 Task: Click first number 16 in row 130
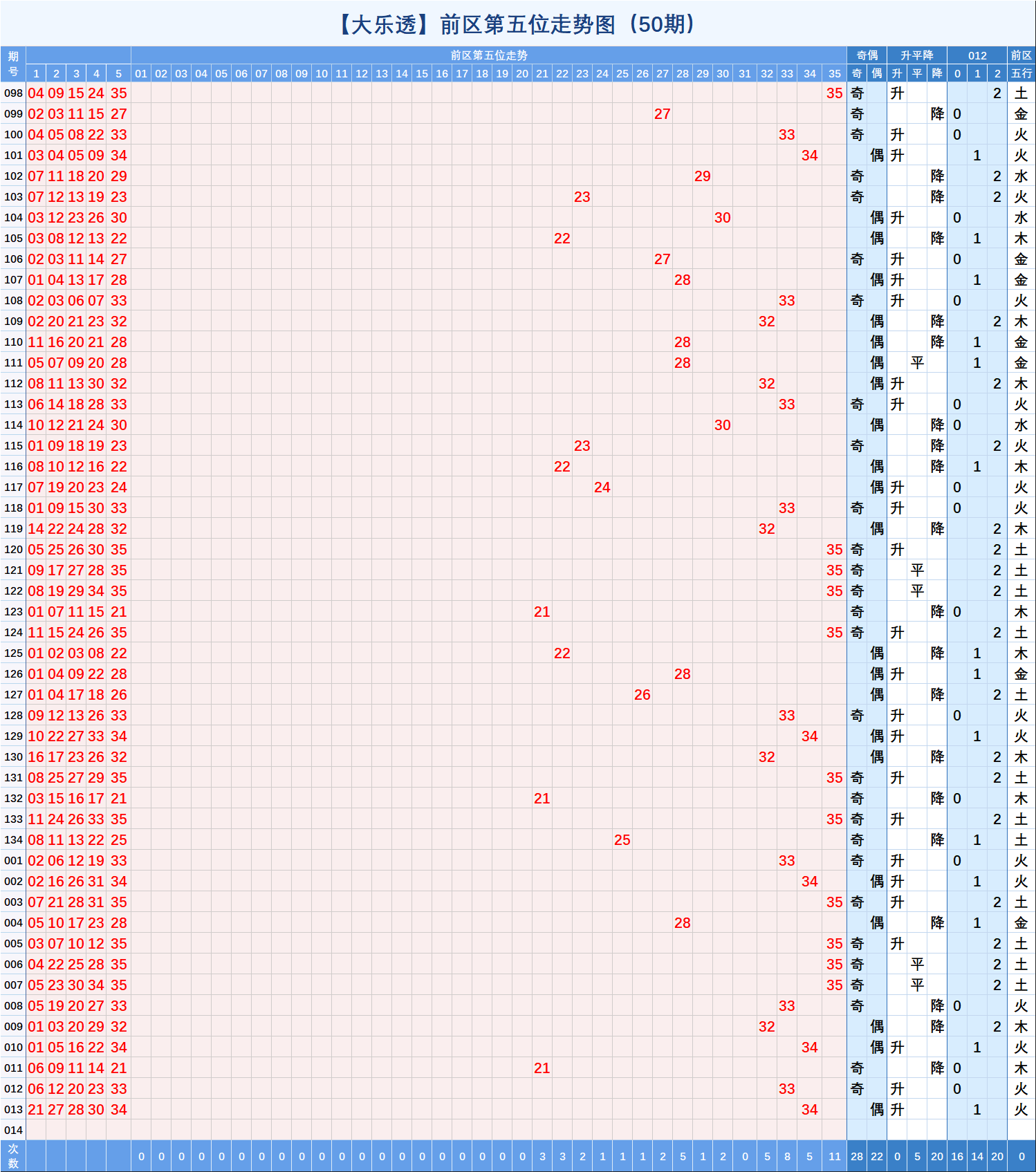point(36,757)
